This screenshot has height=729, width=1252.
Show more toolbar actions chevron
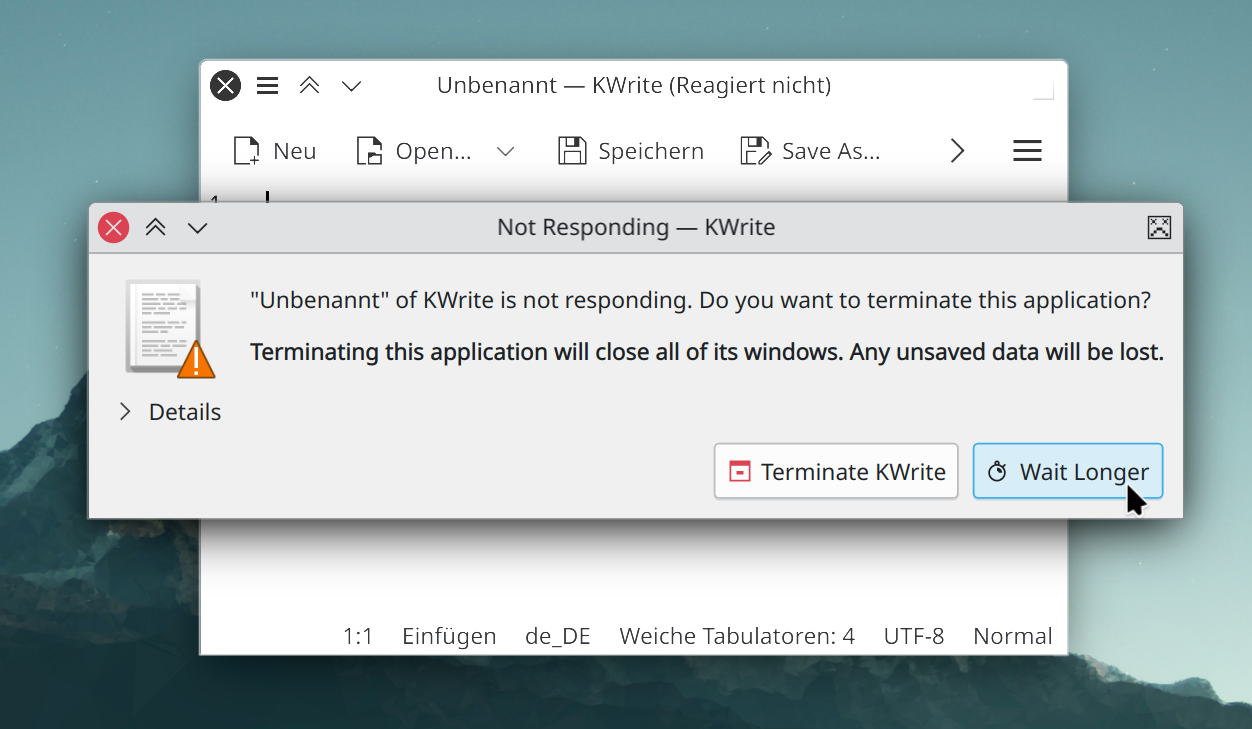click(957, 151)
